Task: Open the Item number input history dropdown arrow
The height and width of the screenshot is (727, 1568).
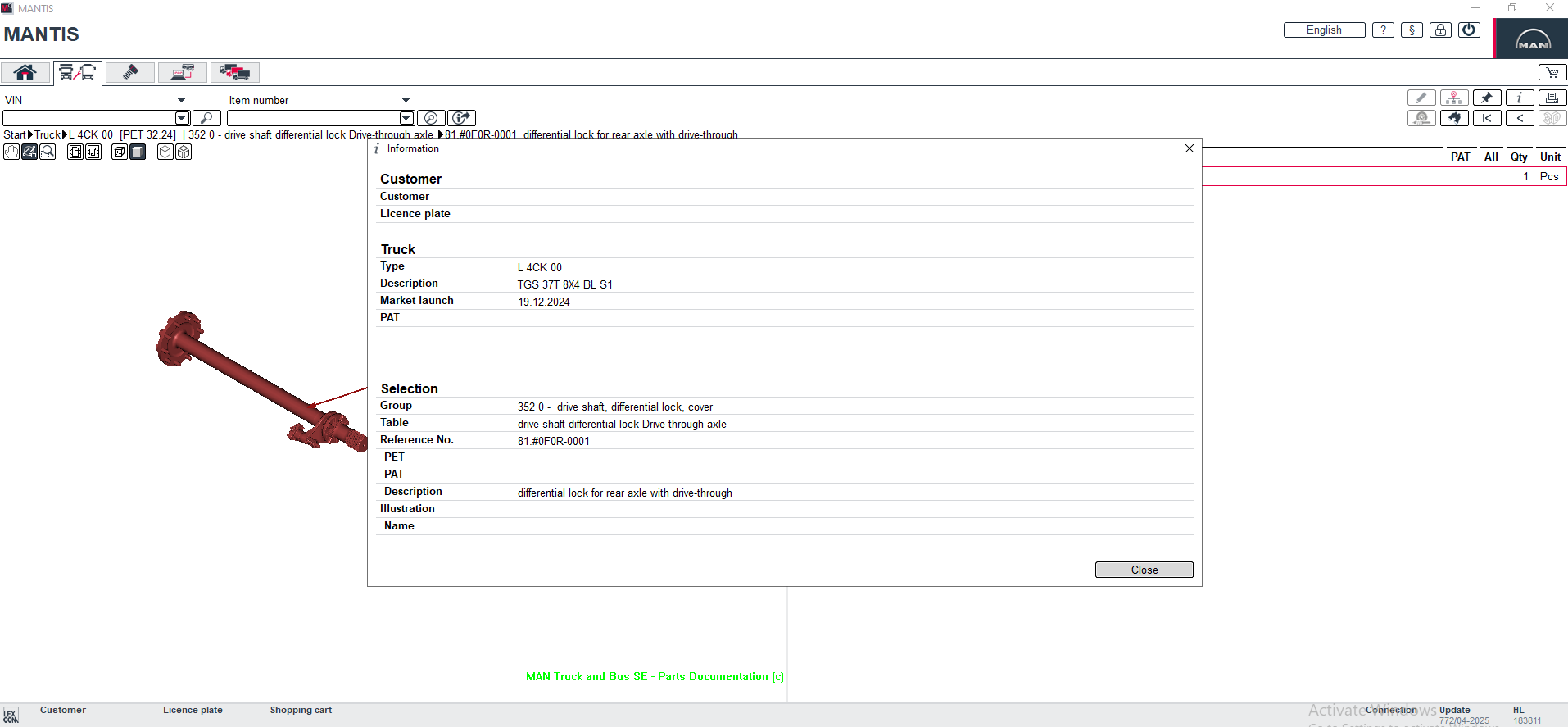Action: [x=406, y=118]
